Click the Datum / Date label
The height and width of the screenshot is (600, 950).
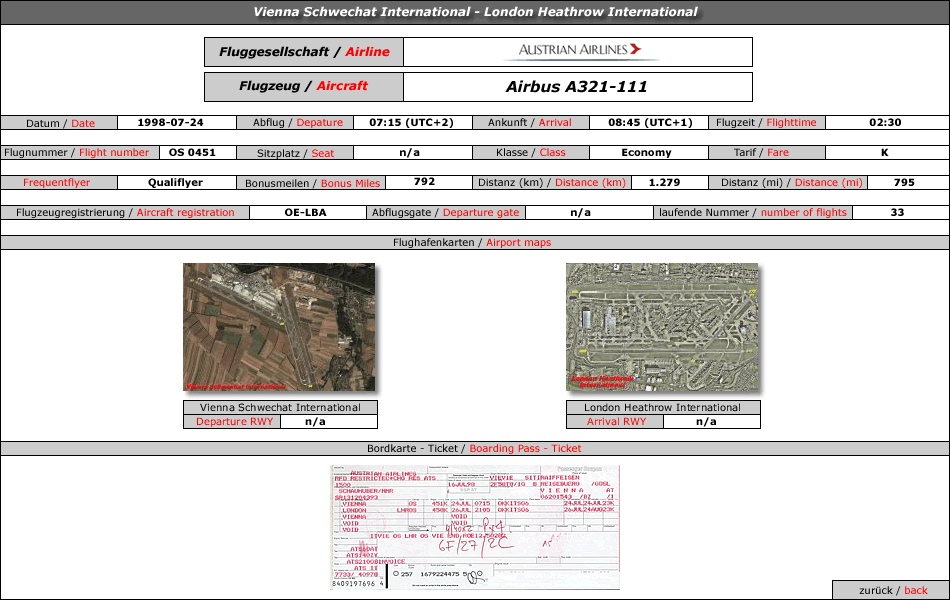click(x=59, y=122)
